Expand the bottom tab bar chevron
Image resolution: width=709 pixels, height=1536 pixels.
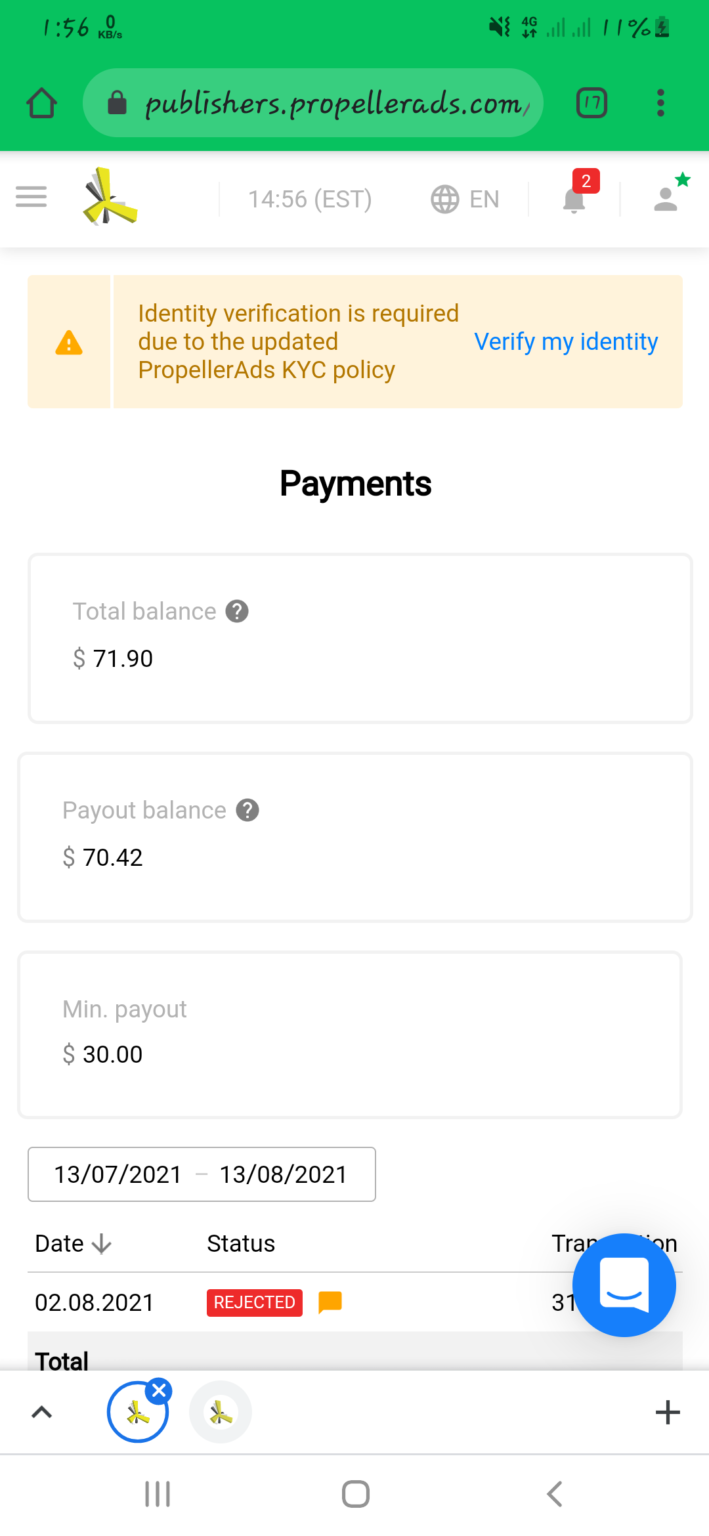(x=41, y=1412)
